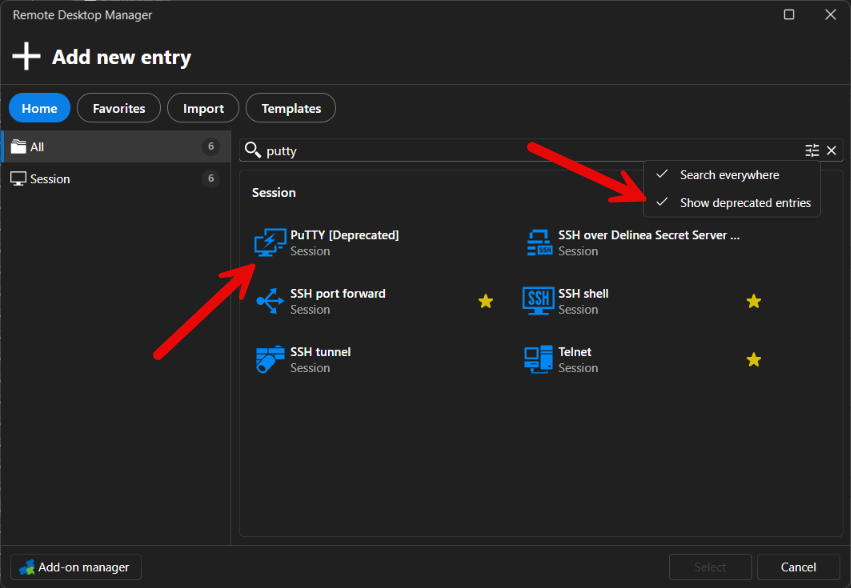Toggle favorite star for SSH port forward
The image size is (851, 588).
point(486,301)
